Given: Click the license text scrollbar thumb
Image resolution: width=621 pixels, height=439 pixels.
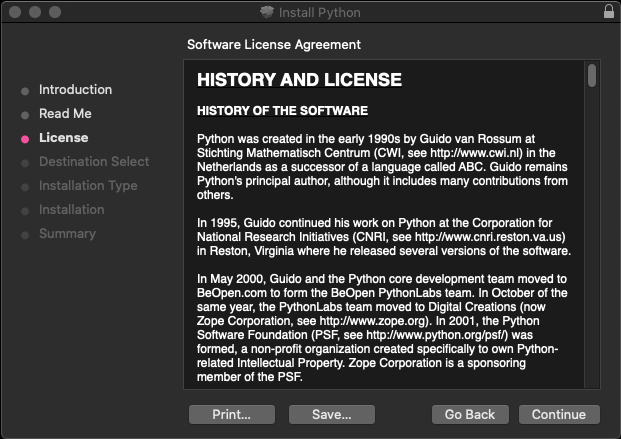Looking at the screenshot, I should 592,75.
